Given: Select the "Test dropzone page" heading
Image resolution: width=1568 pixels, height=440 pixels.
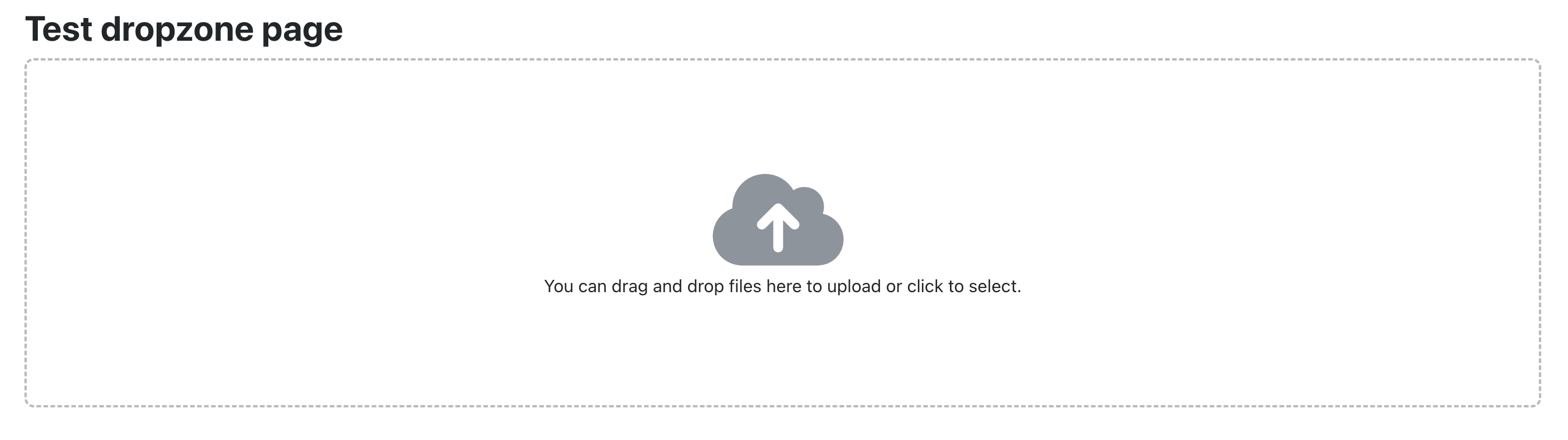Looking at the screenshot, I should tap(184, 30).
